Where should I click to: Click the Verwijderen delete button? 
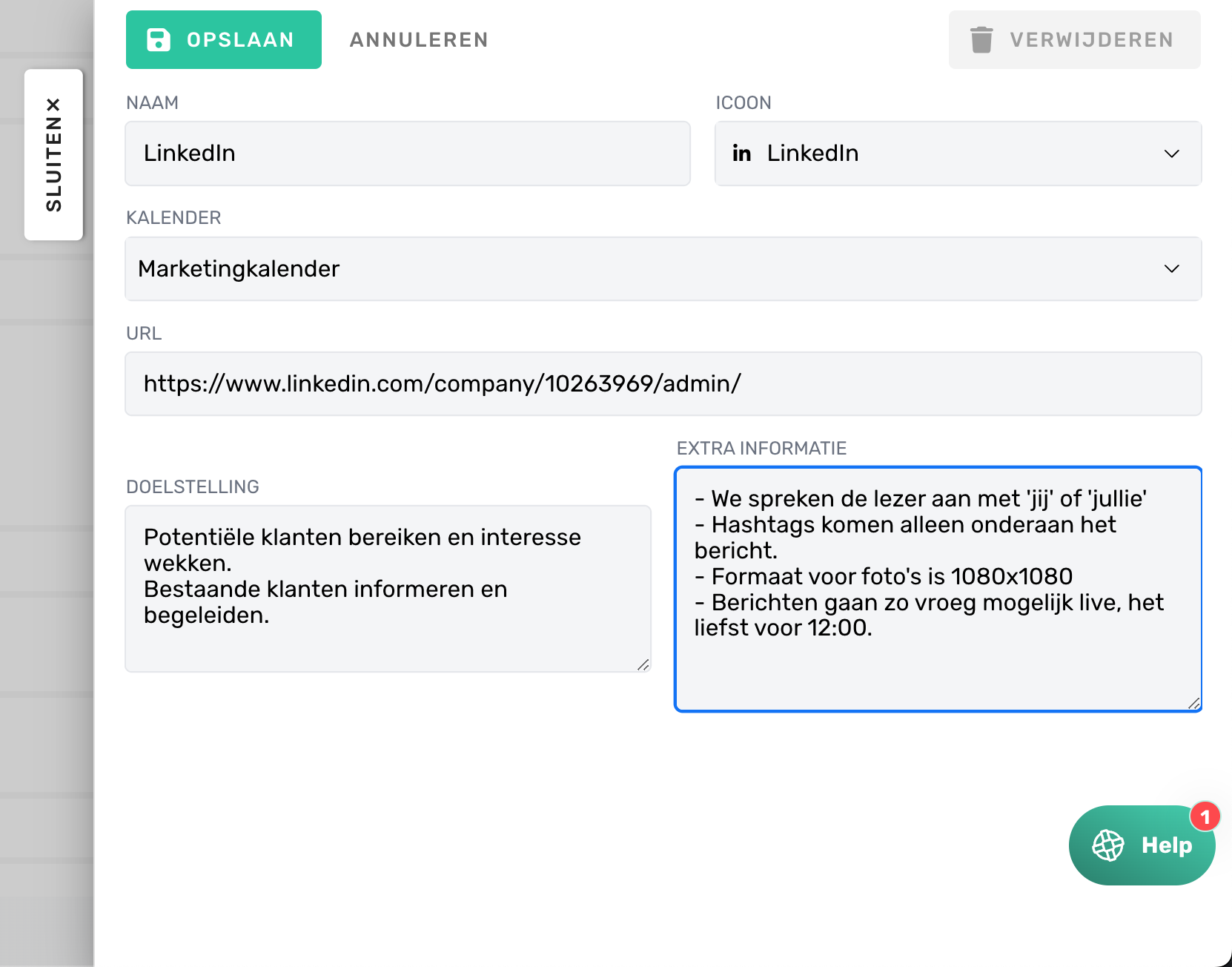(x=1074, y=40)
